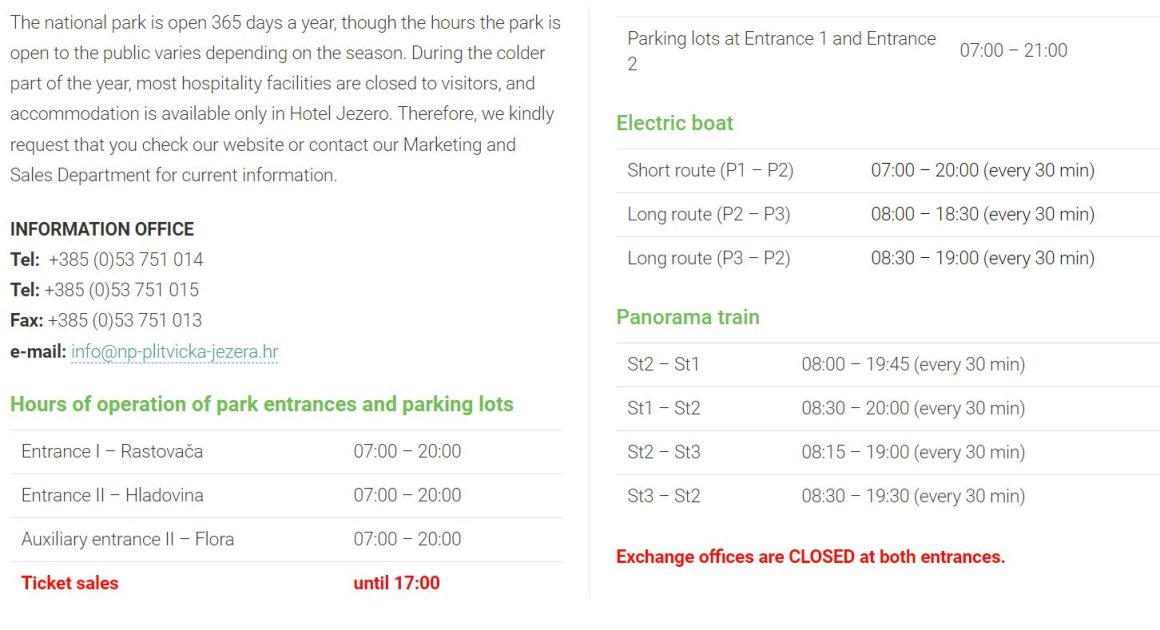Click the exchange offices CLOSED notice
This screenshot has height=630, width=1160.
[x=810, y=557]
